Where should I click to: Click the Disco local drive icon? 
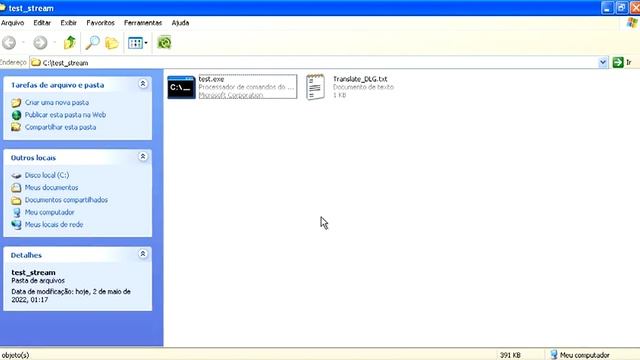pyautogui.click(x=16, y=176)
